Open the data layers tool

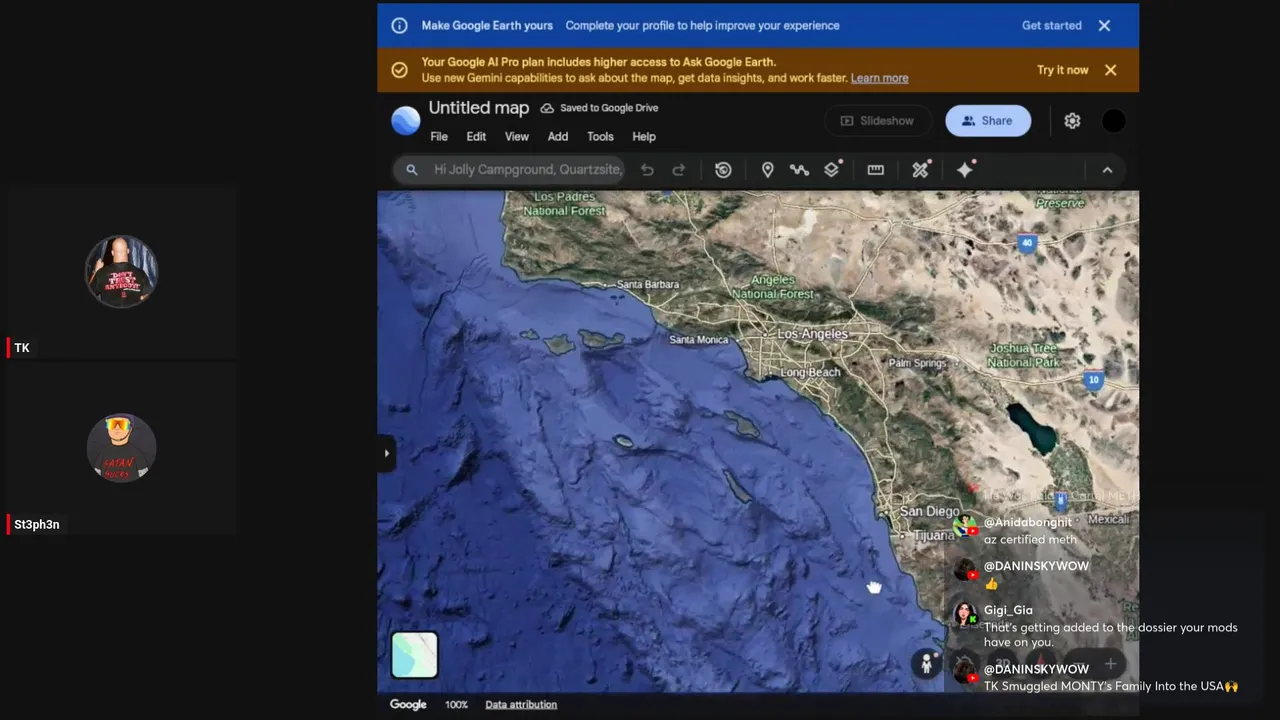[x=832, y=169]
